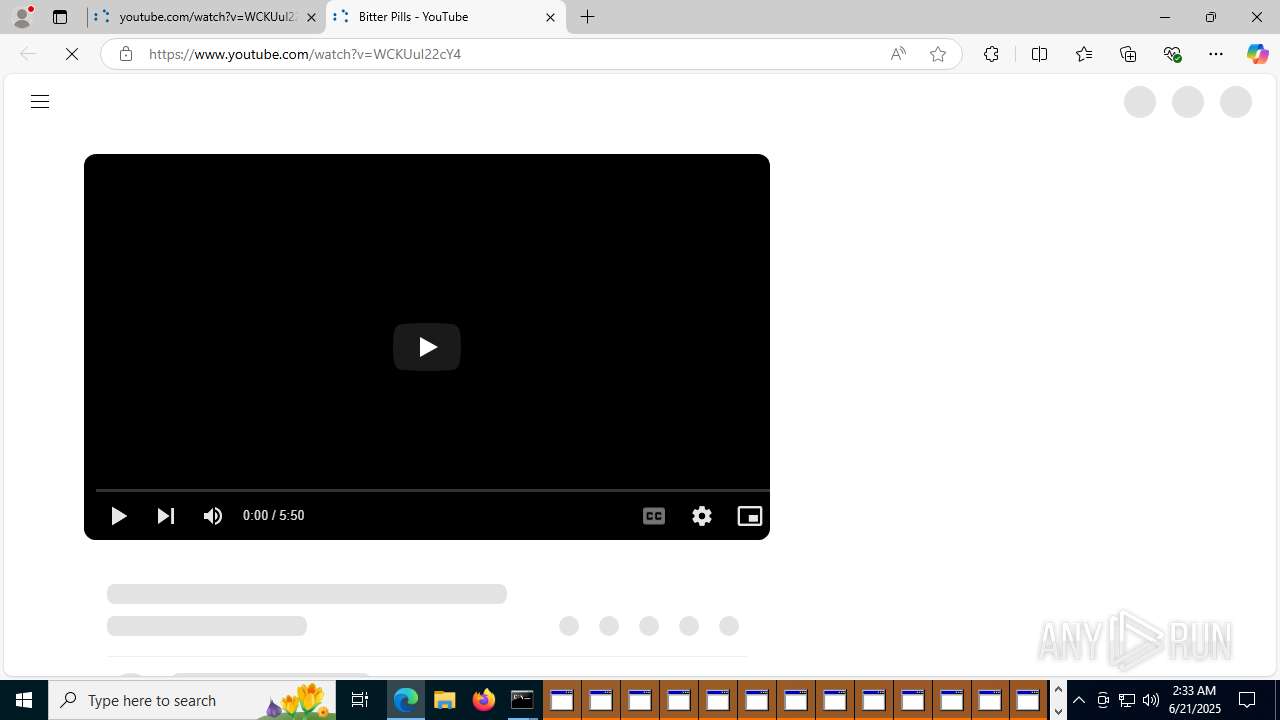The height and width of the screenshot is (720, 1280).
Task: Toggle closed captions on the video
Action: (654, 516)
